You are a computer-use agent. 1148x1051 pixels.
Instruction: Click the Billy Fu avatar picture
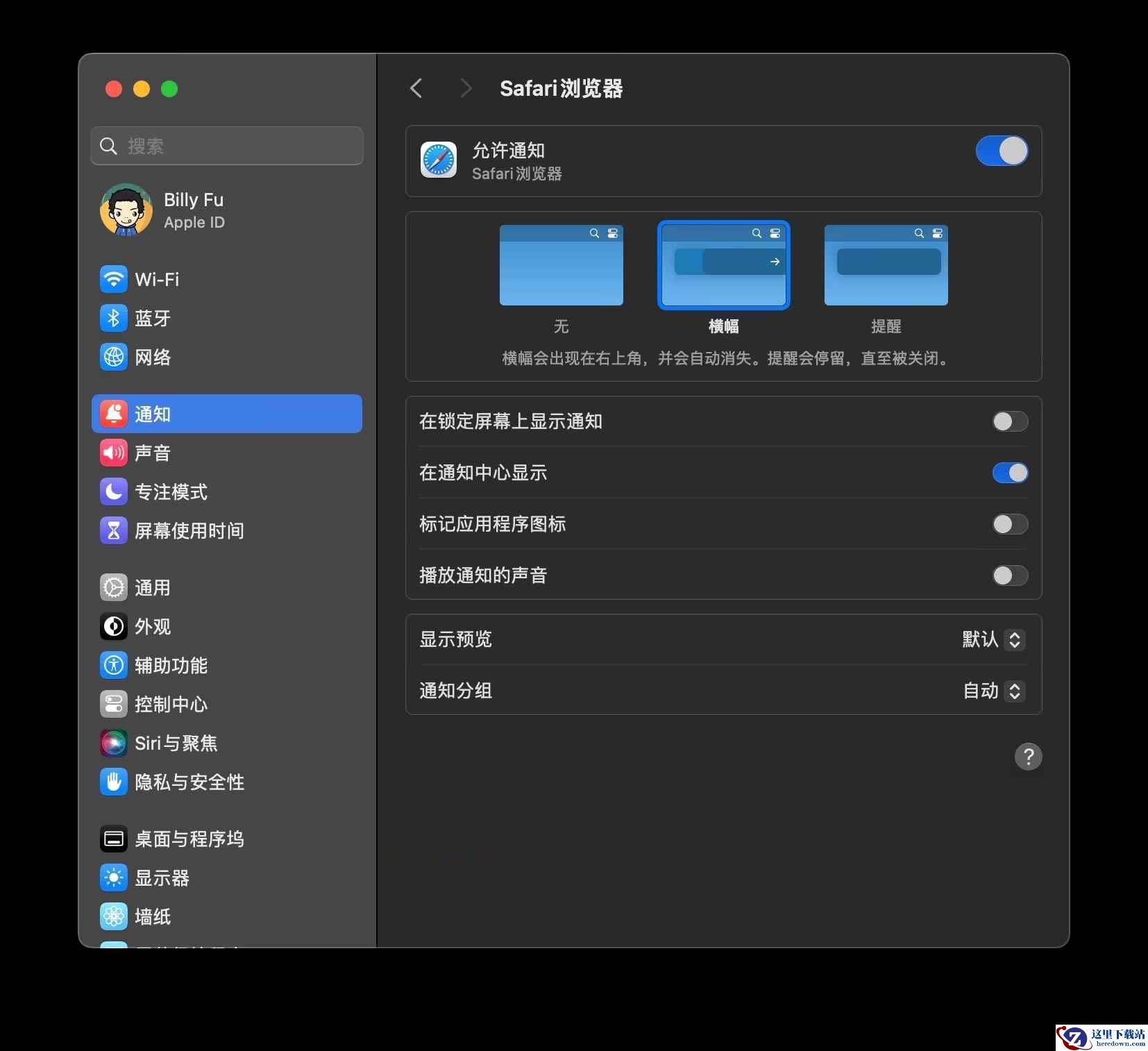tap(126, 210)
